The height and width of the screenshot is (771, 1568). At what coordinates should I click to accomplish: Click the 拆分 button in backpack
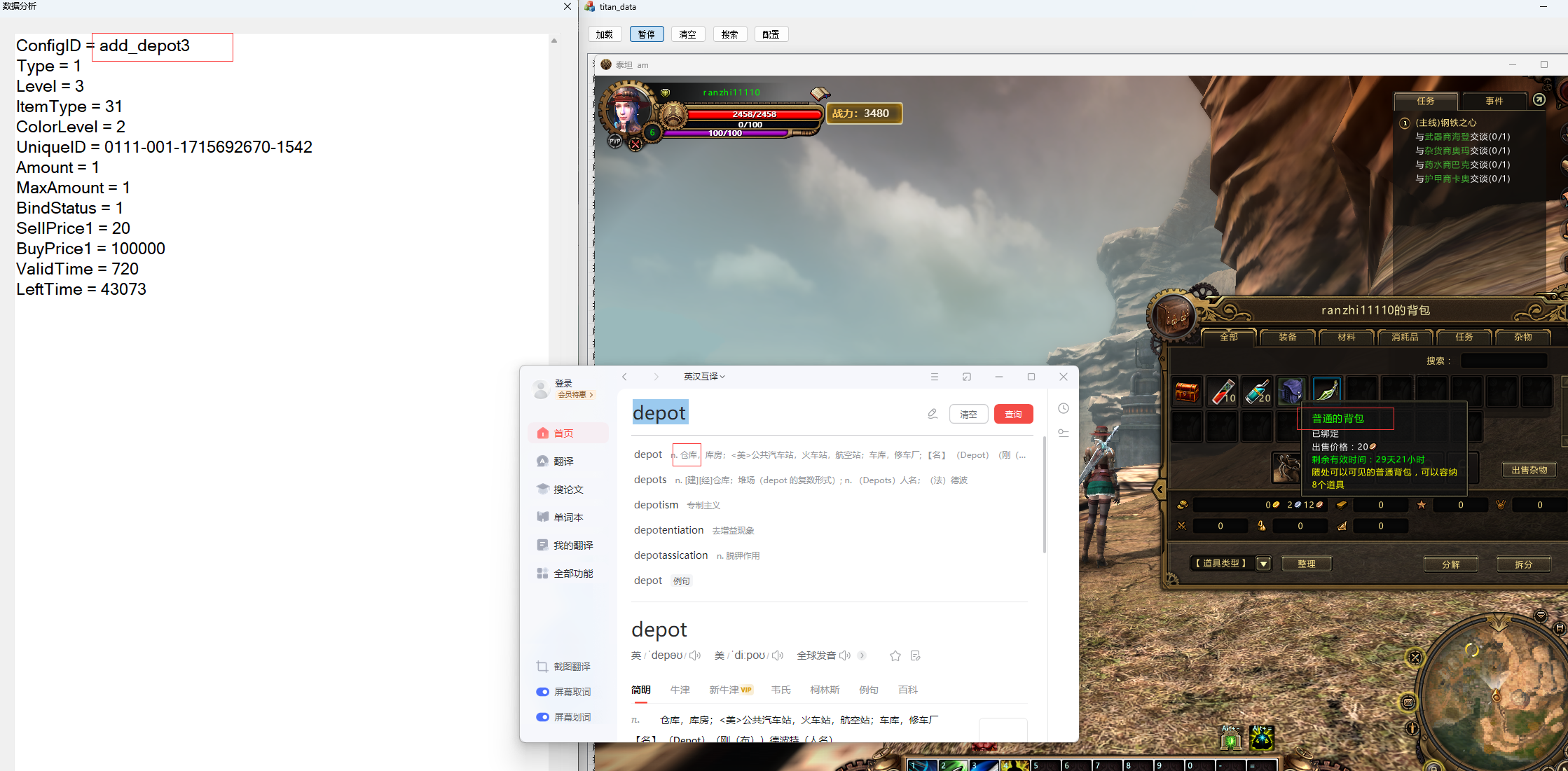1524,564
